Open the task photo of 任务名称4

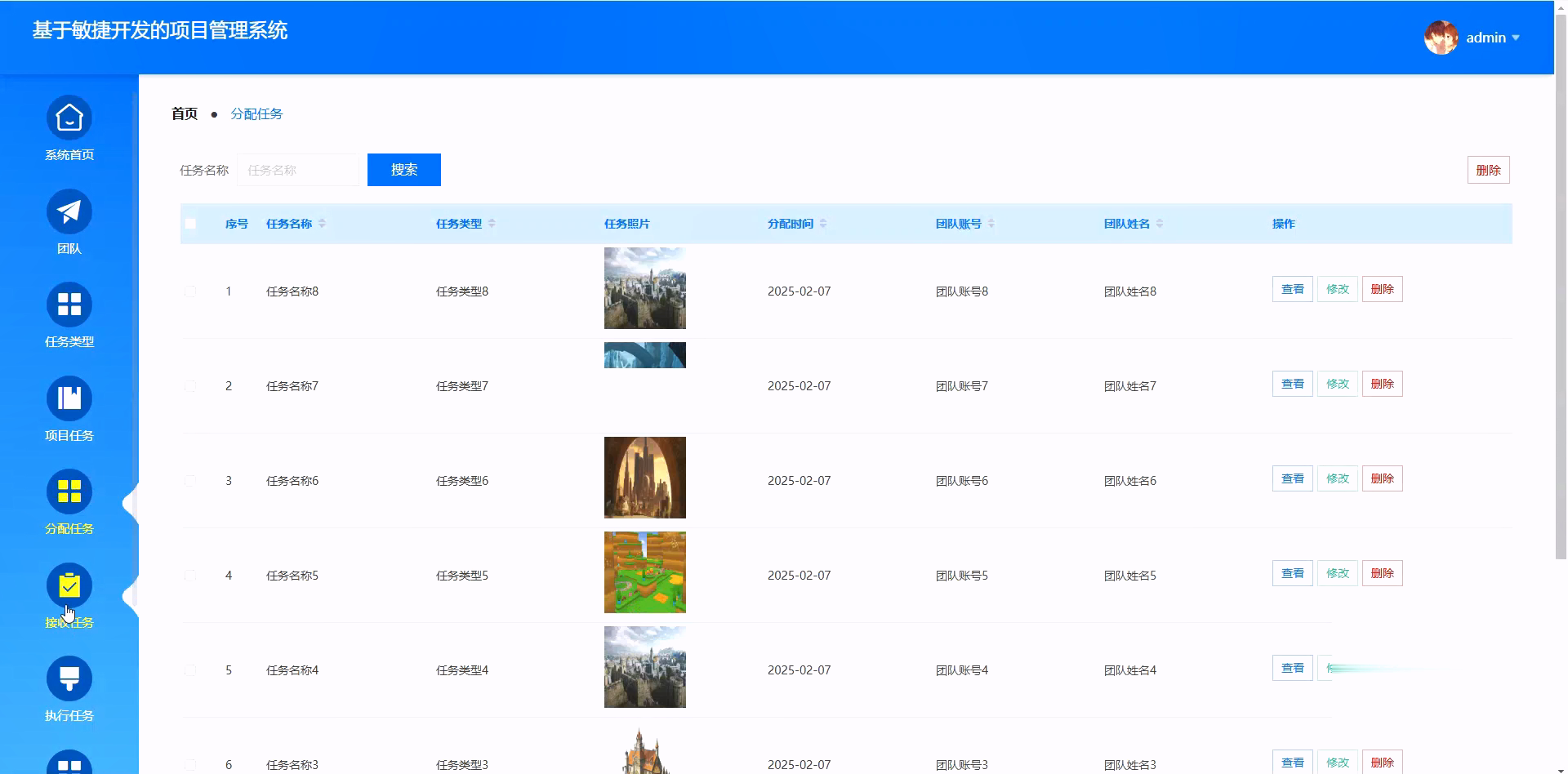(645, 667)
